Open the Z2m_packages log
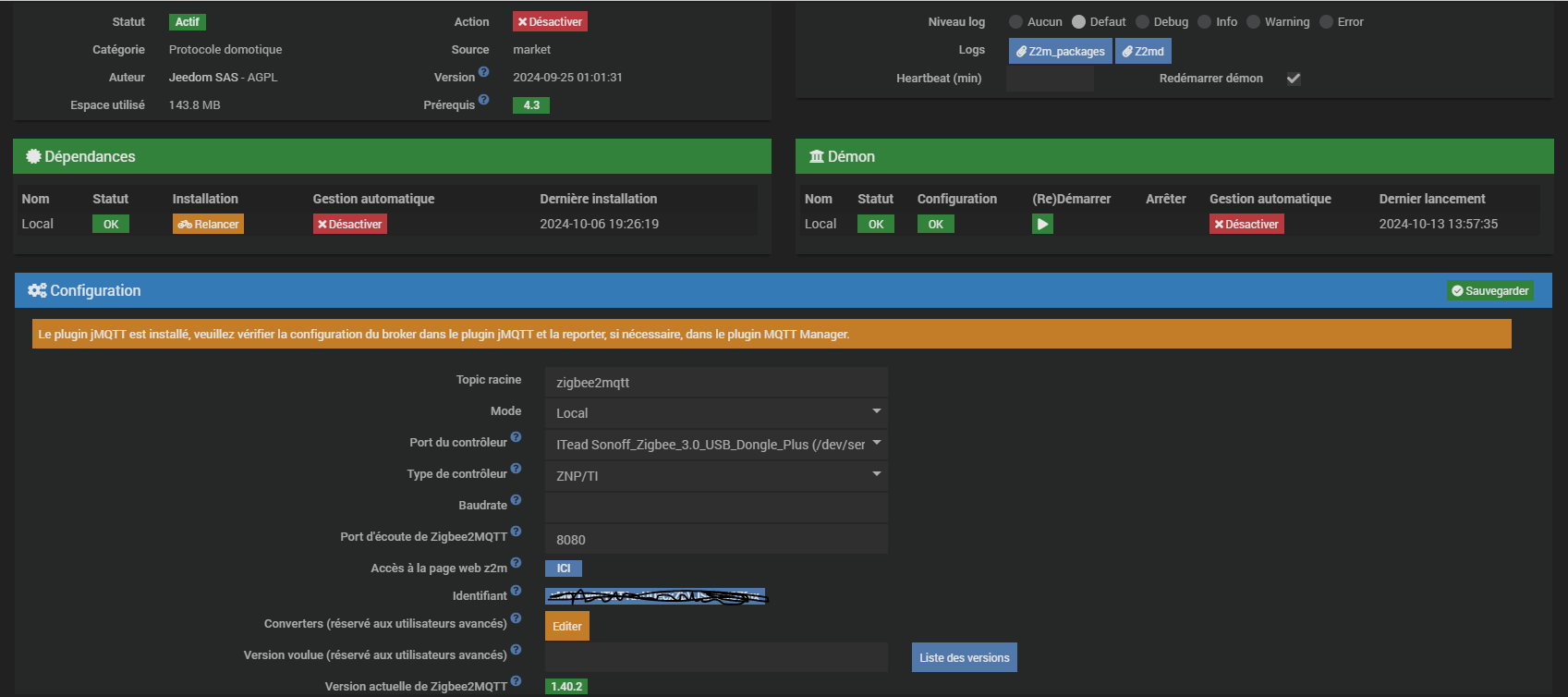Screen dimensions: 1568x697 click(1060, 52)
